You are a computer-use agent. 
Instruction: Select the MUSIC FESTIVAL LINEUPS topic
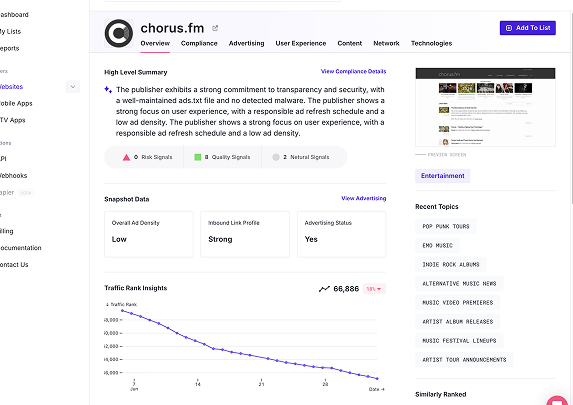click(x=459, y=341)
